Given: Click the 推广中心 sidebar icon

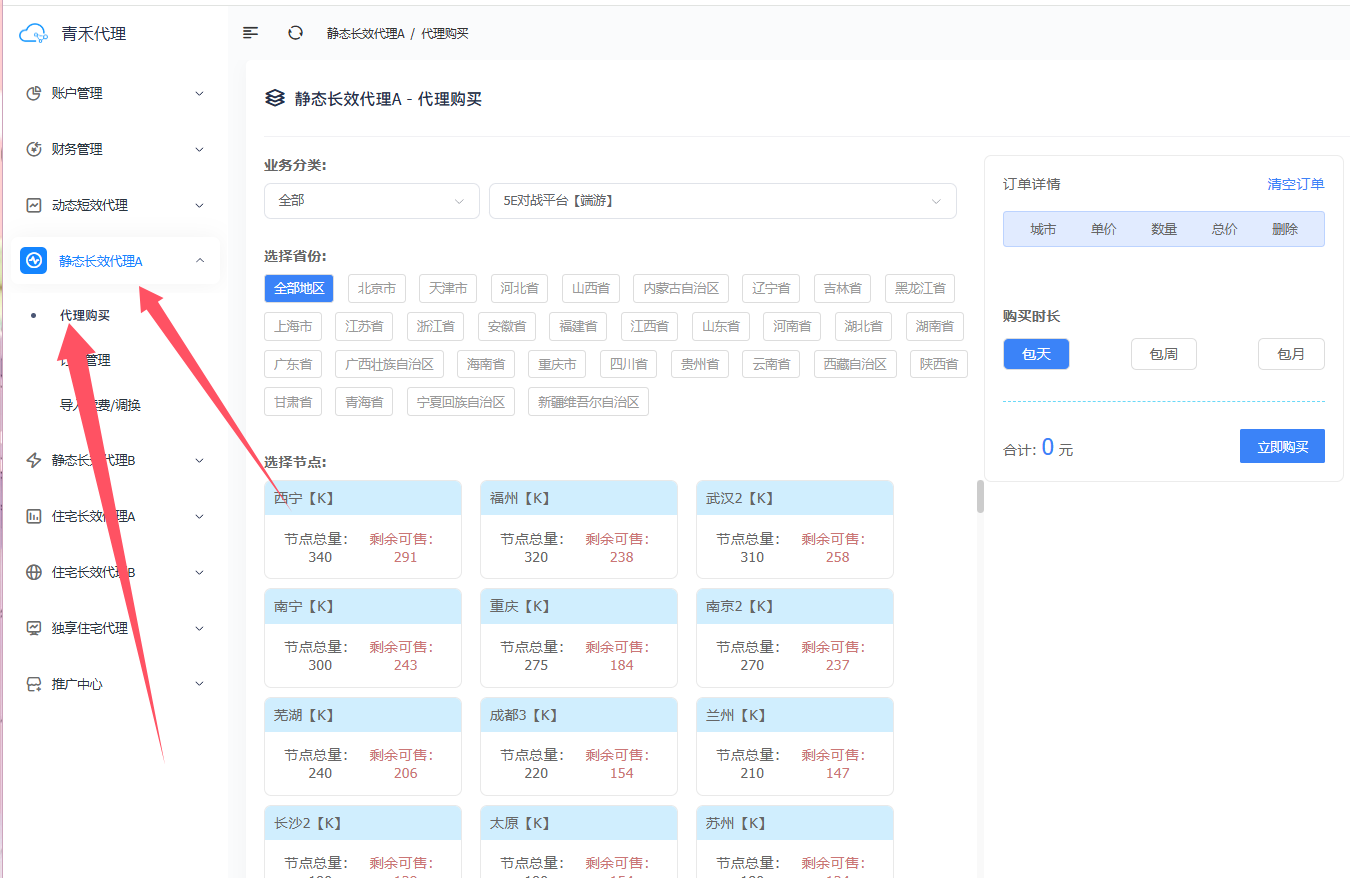Looking at the screenshot, I should coord(34,684).
